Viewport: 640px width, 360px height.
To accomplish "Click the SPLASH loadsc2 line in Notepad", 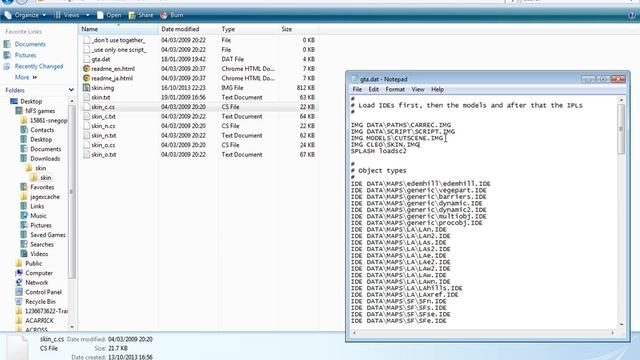I will [379, 151].
